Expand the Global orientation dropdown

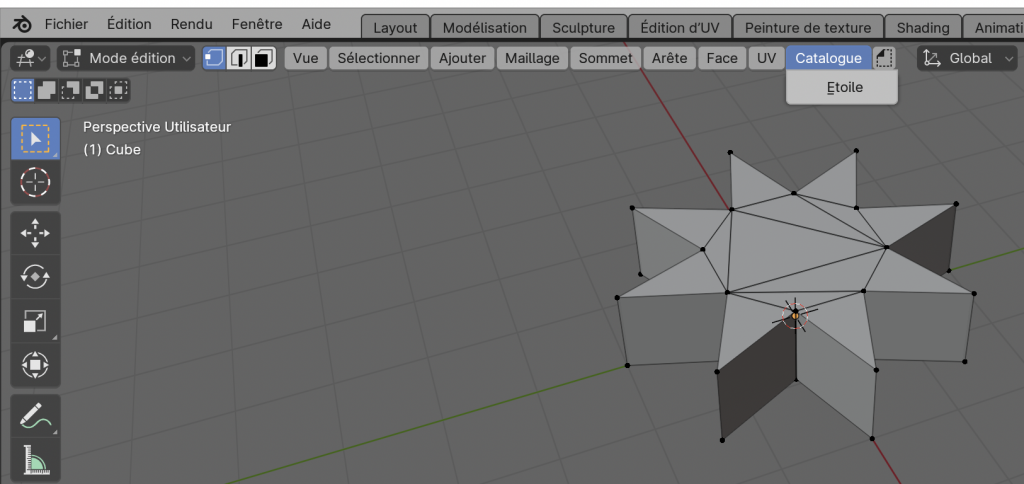(x=967, y=58)
